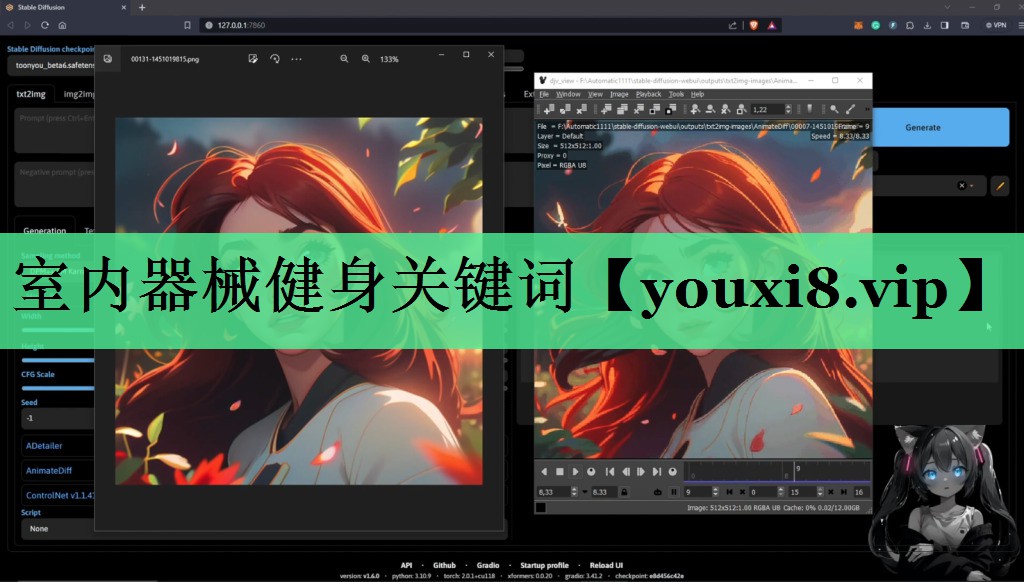Viewport: 1024px width, 582px height.
Task: Click go to start frame button in djv_view
Action: tap(610, 472)
